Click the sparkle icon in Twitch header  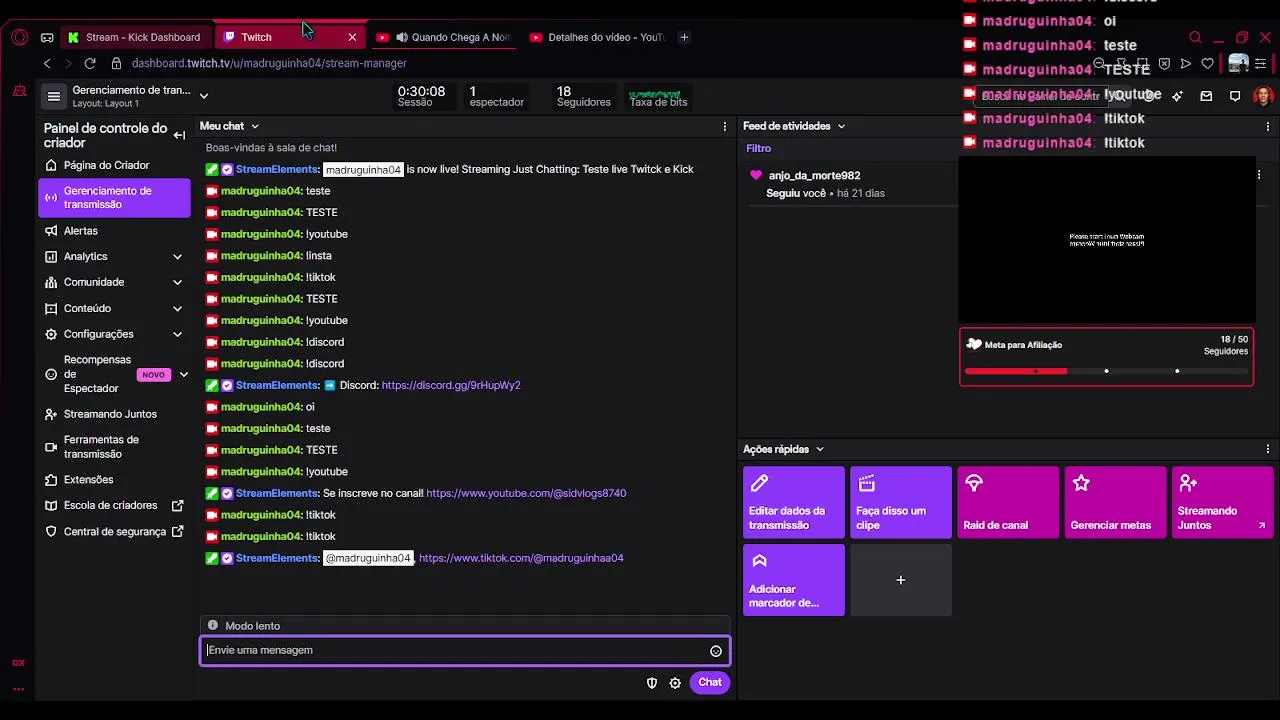coord(1177,96)
